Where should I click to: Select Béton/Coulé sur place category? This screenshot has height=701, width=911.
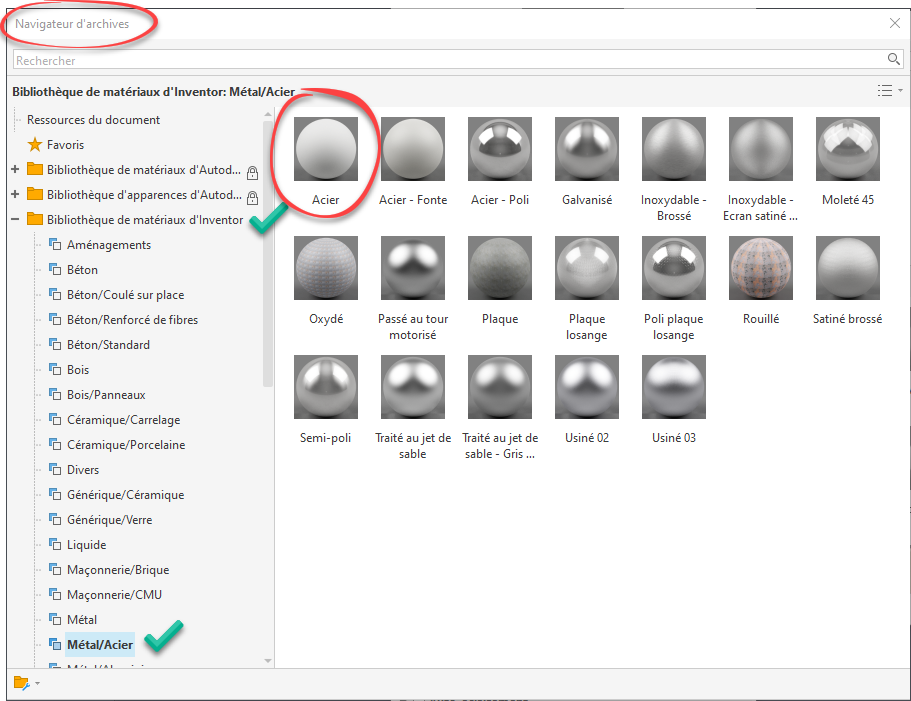point(125,294)
